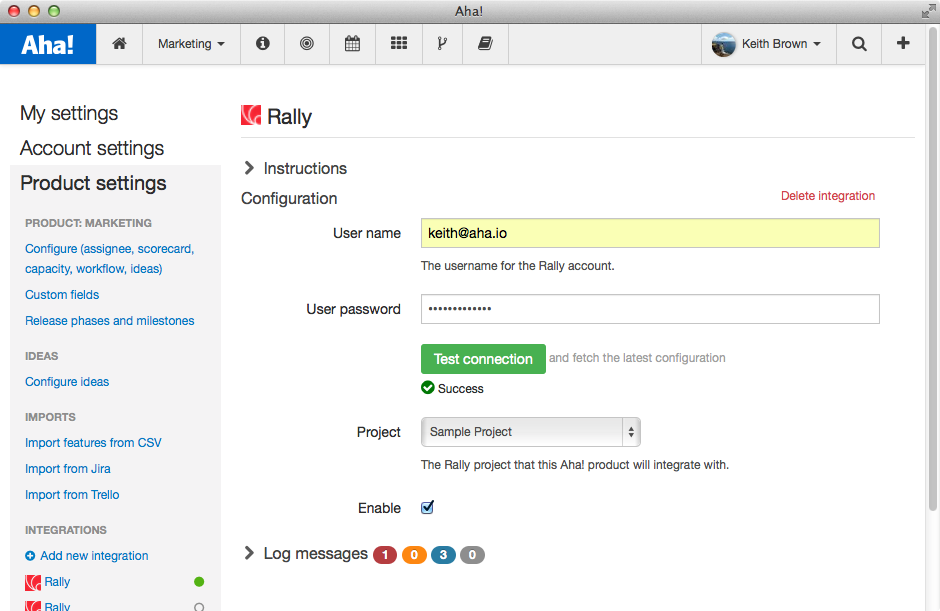Click the search magnifier icon
Image resolution: width=940 pixels, height=611 pixels.
tap(859, 43)
